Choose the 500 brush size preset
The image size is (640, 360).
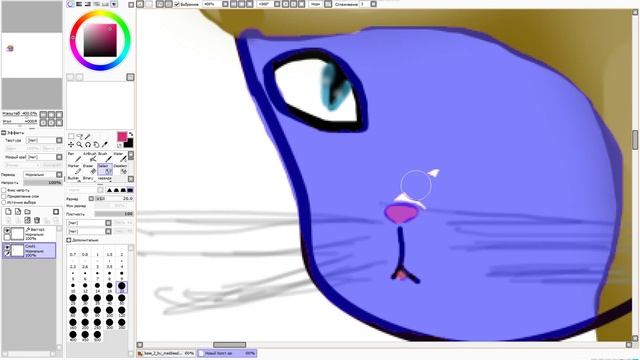click(x=97, y=336)
